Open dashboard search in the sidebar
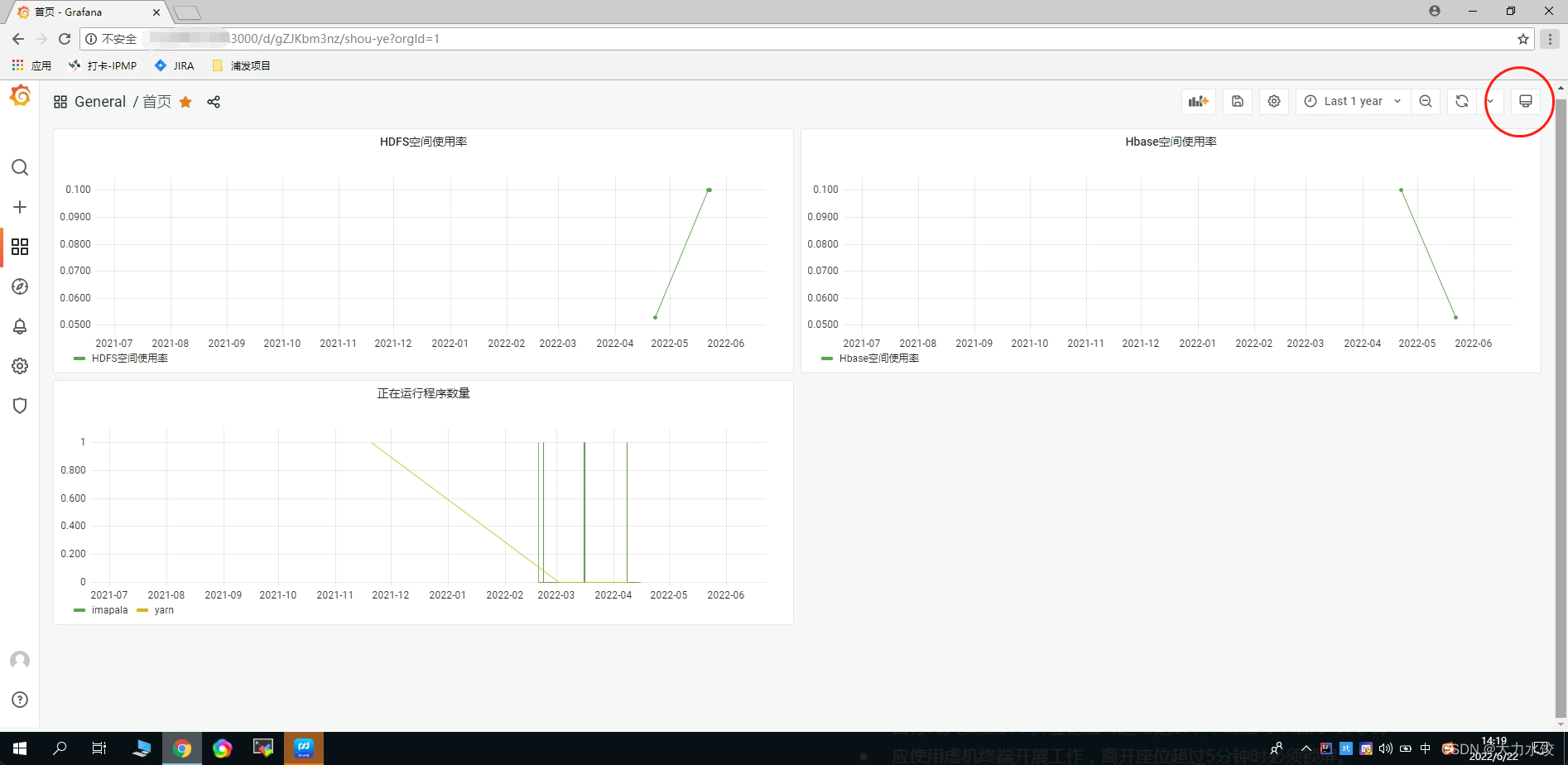This screenshot has height=765, width=1568. point(20,167)
